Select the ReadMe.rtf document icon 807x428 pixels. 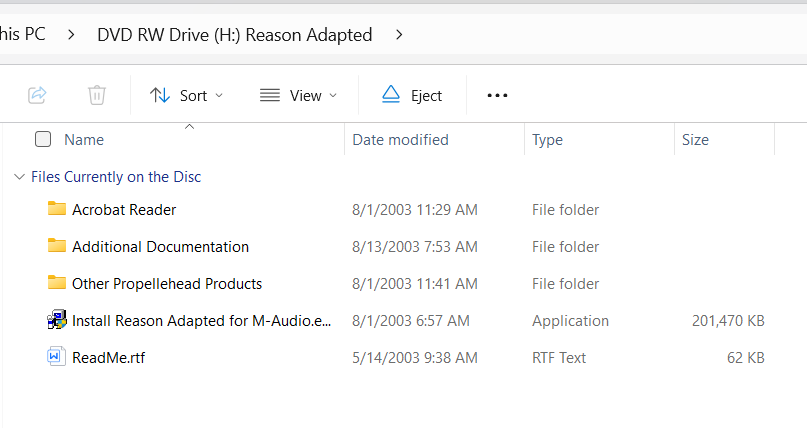[x=56, y=356]
